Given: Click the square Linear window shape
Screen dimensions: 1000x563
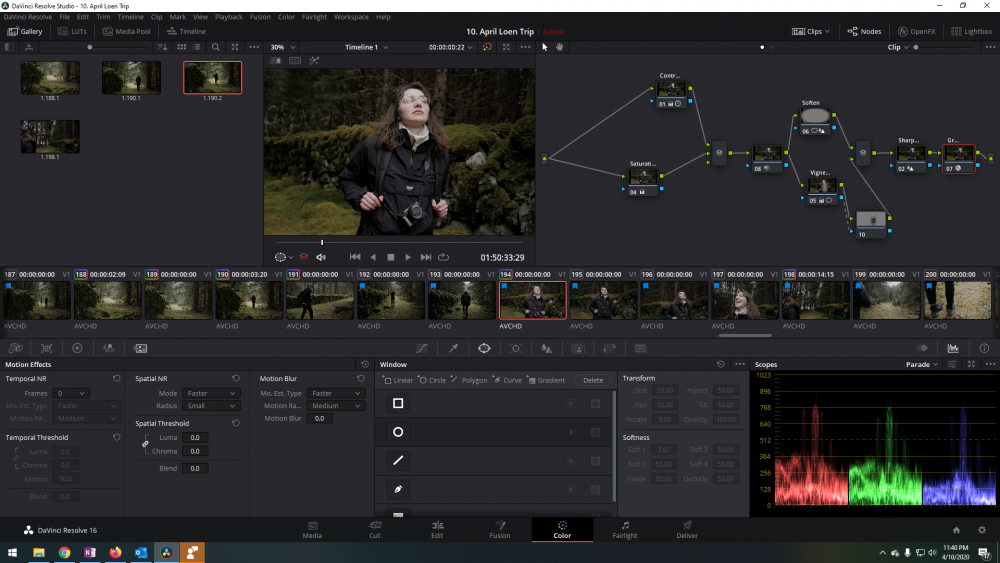Looking at the screenshot, I should [398, 403].
